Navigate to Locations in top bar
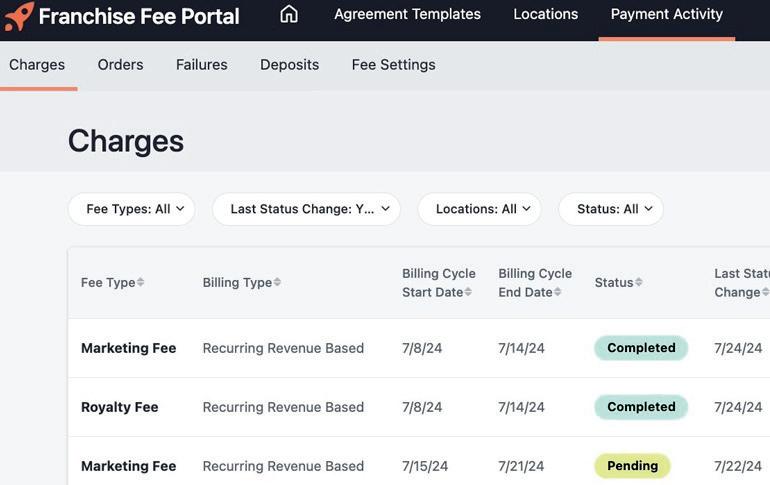The image size is (770, 485). [x=545, y=14]
